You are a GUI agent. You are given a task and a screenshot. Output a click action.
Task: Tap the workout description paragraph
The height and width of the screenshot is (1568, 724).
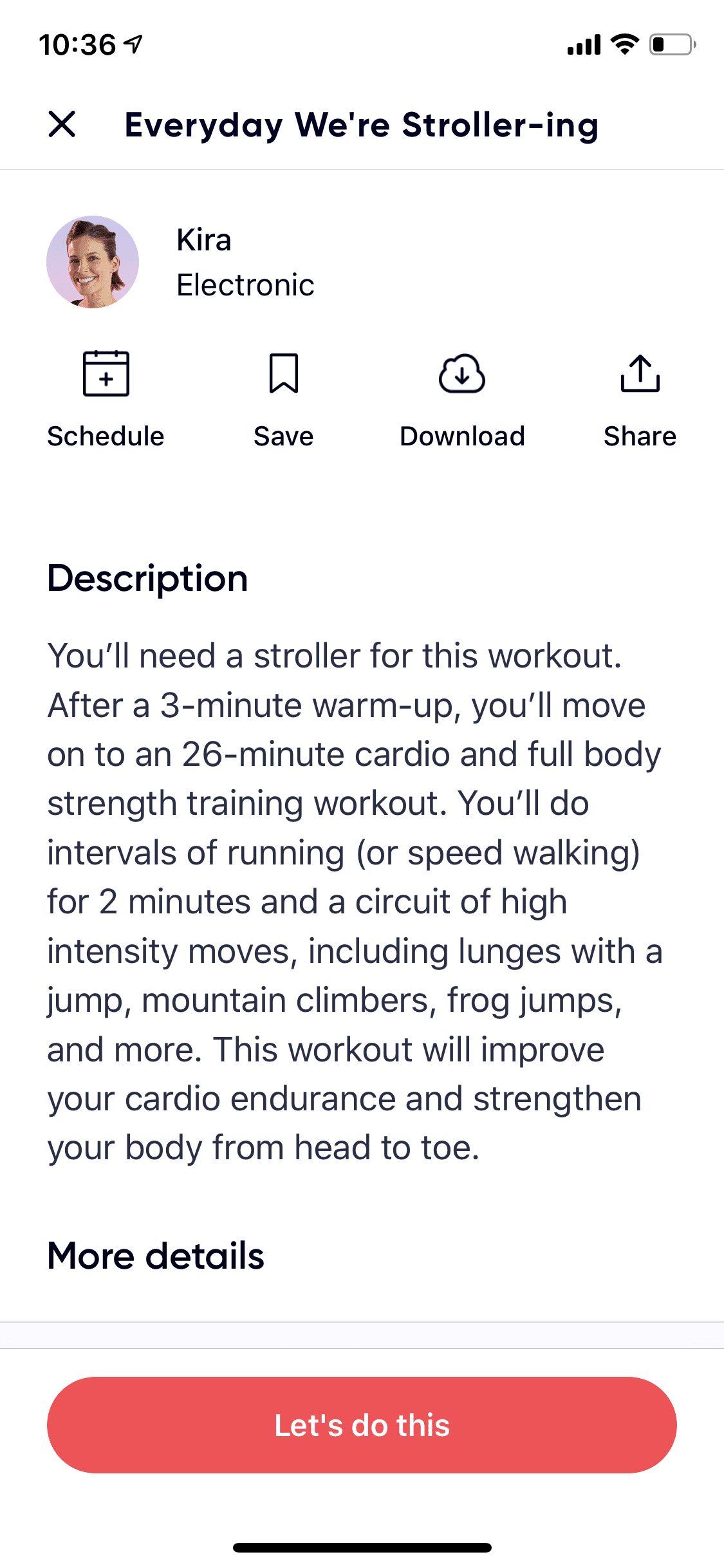(355, 901)
